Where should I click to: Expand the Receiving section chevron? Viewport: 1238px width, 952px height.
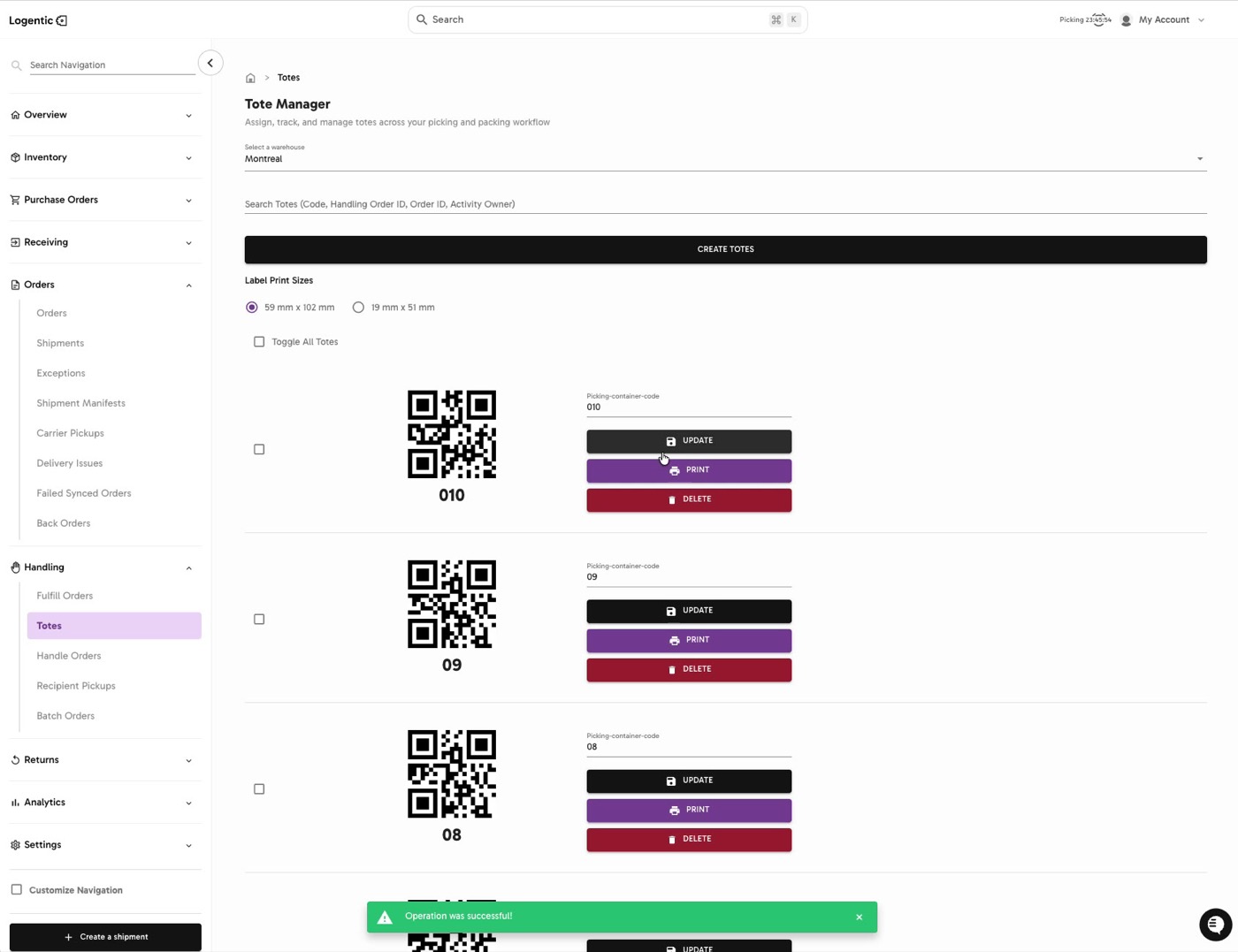[x=188, y=243]
